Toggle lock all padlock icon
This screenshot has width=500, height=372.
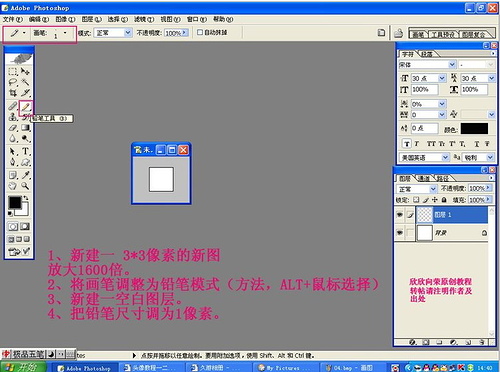click(x=444, y=200)
